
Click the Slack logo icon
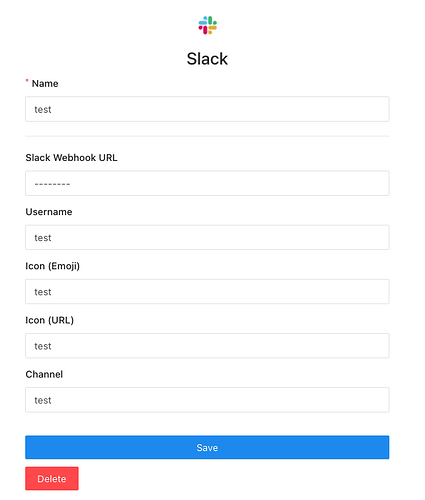208,25
